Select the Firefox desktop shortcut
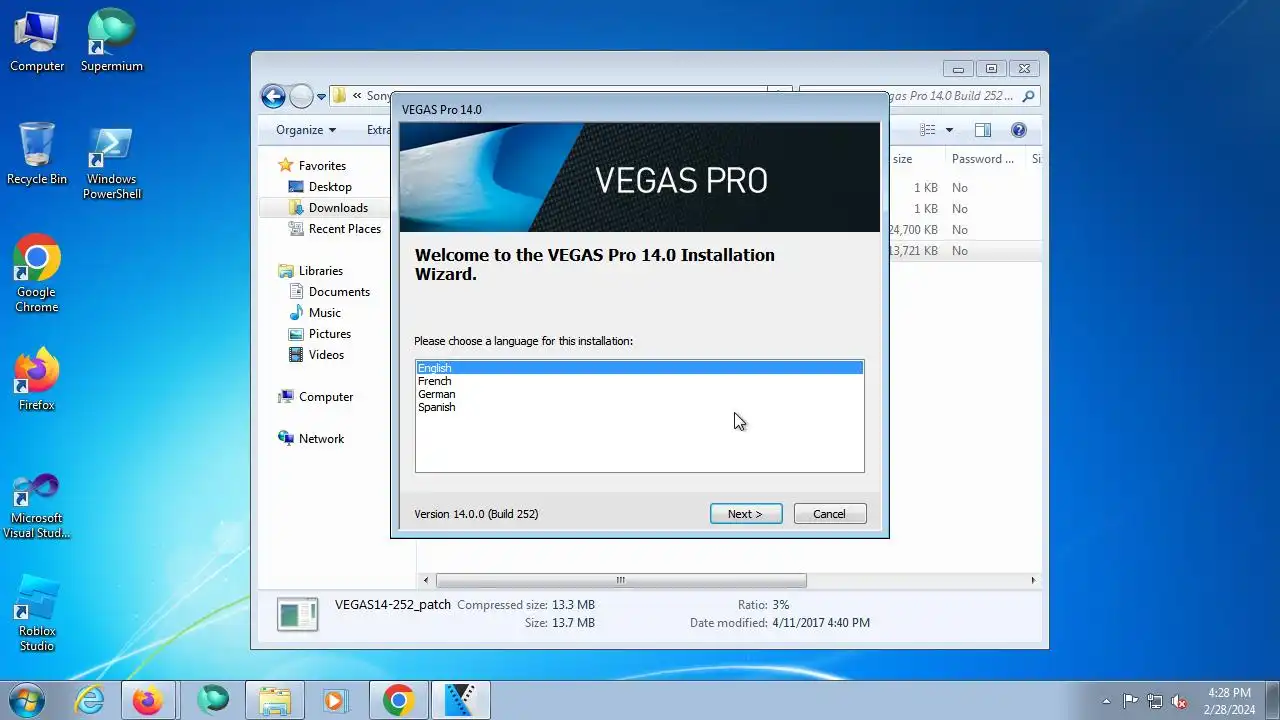The width and height of the screenshot is (1280, 720). click(37, 380)
